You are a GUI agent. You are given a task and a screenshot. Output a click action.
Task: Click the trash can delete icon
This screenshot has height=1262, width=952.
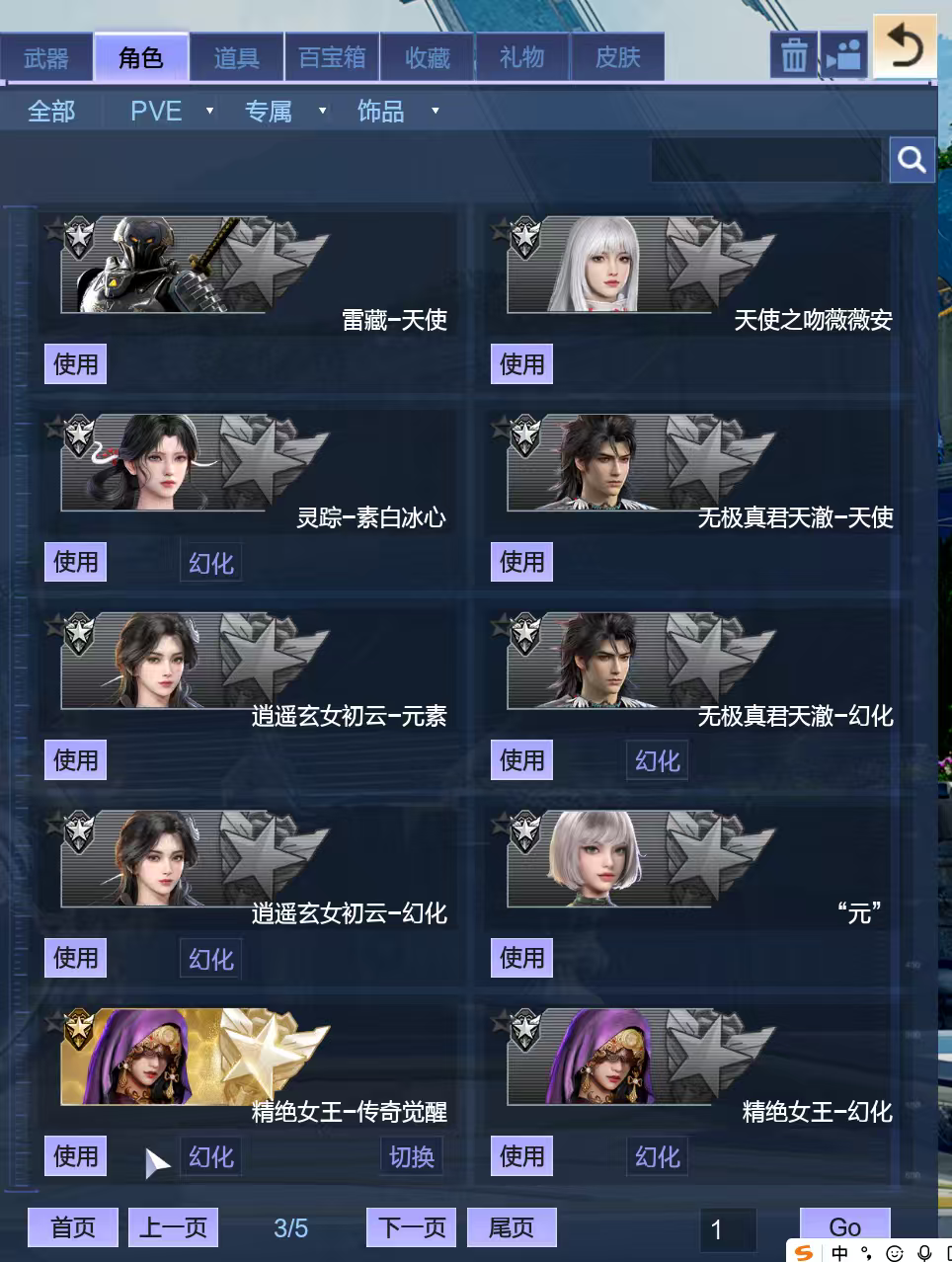click(x=794, y=56)
